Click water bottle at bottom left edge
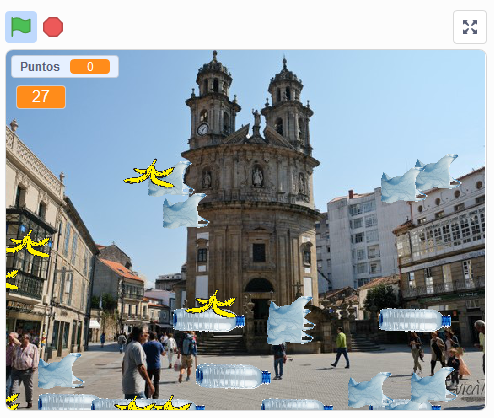This screenshot has height=418, width=494. [66, 402]
